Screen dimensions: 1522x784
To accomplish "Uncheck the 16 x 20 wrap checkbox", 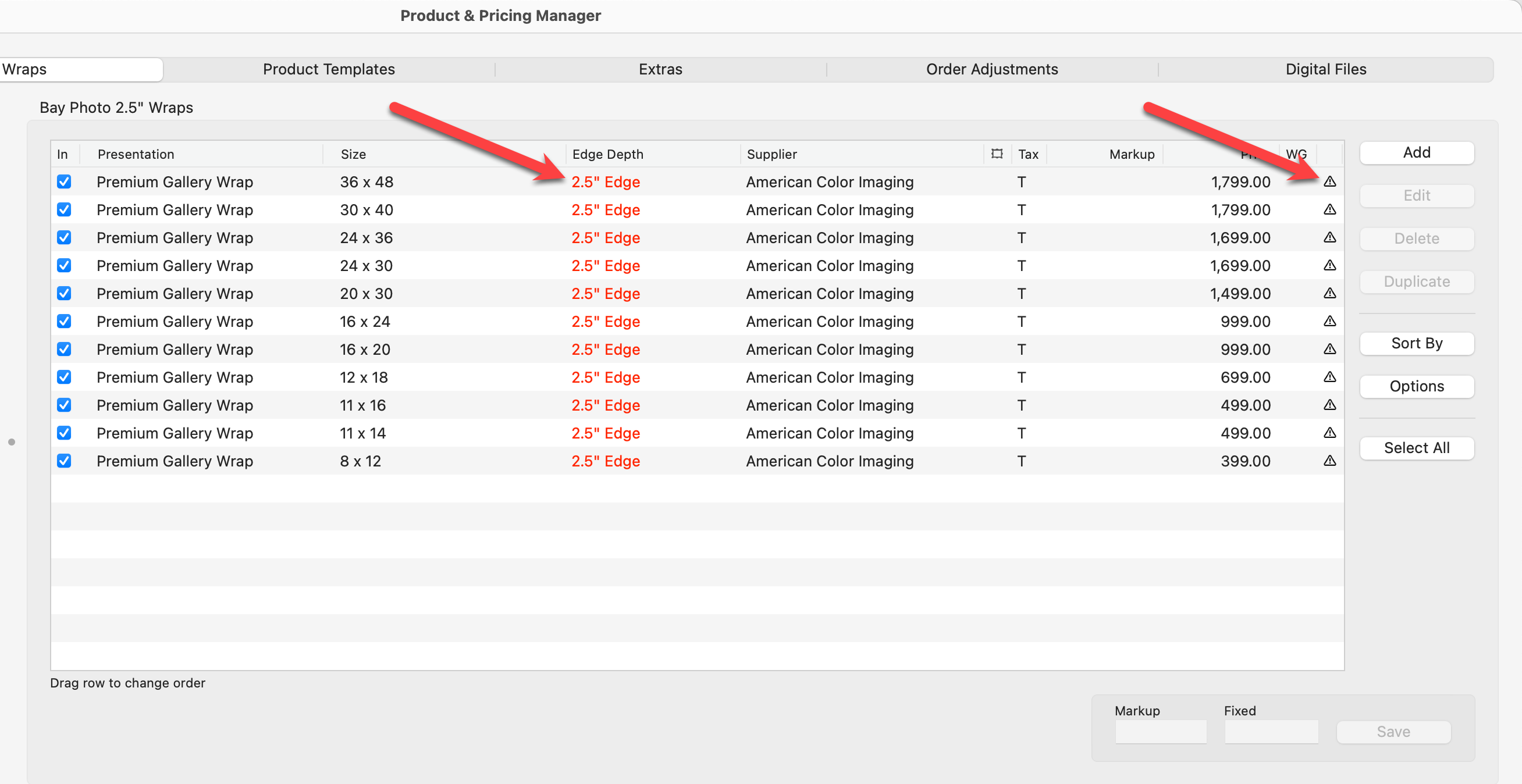I will point(64,349).
